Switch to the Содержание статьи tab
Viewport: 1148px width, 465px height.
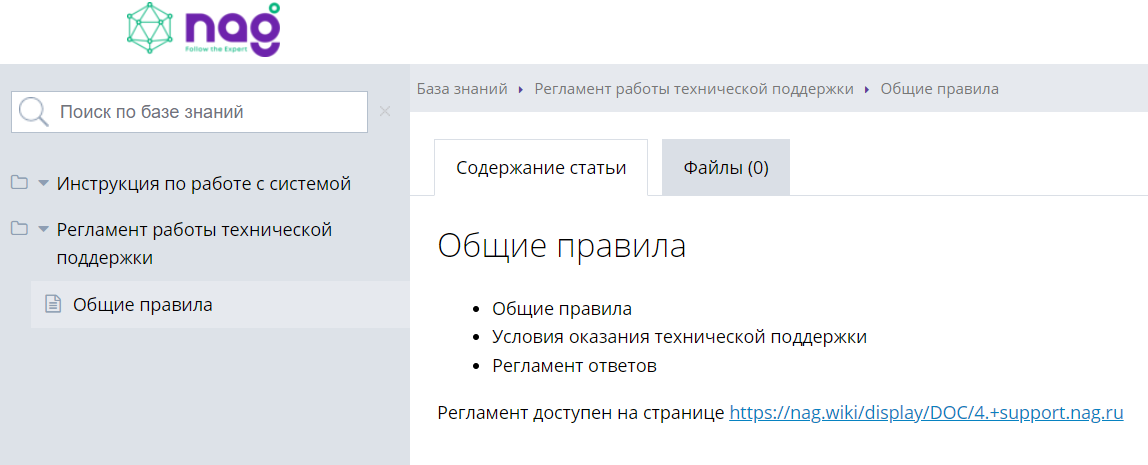click(x=541, y=168)
